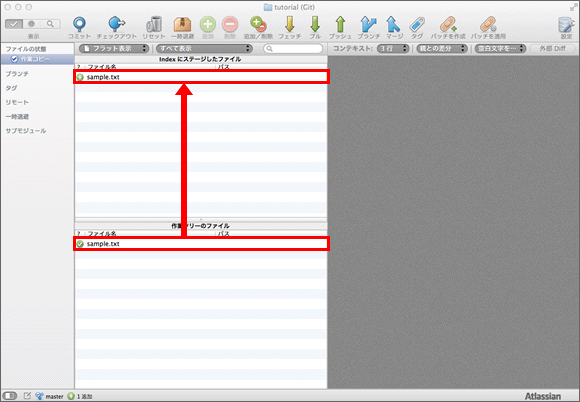Open the Branch (ブランチ) toolbar icon

point(368,24)
